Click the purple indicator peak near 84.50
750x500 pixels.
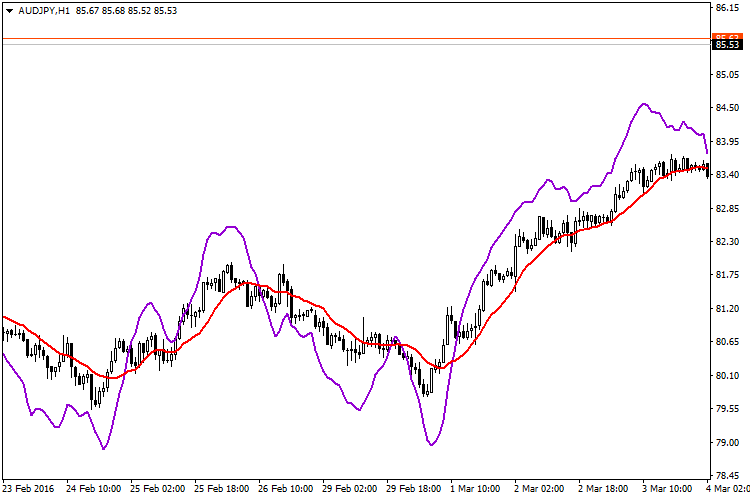(644, 103)
